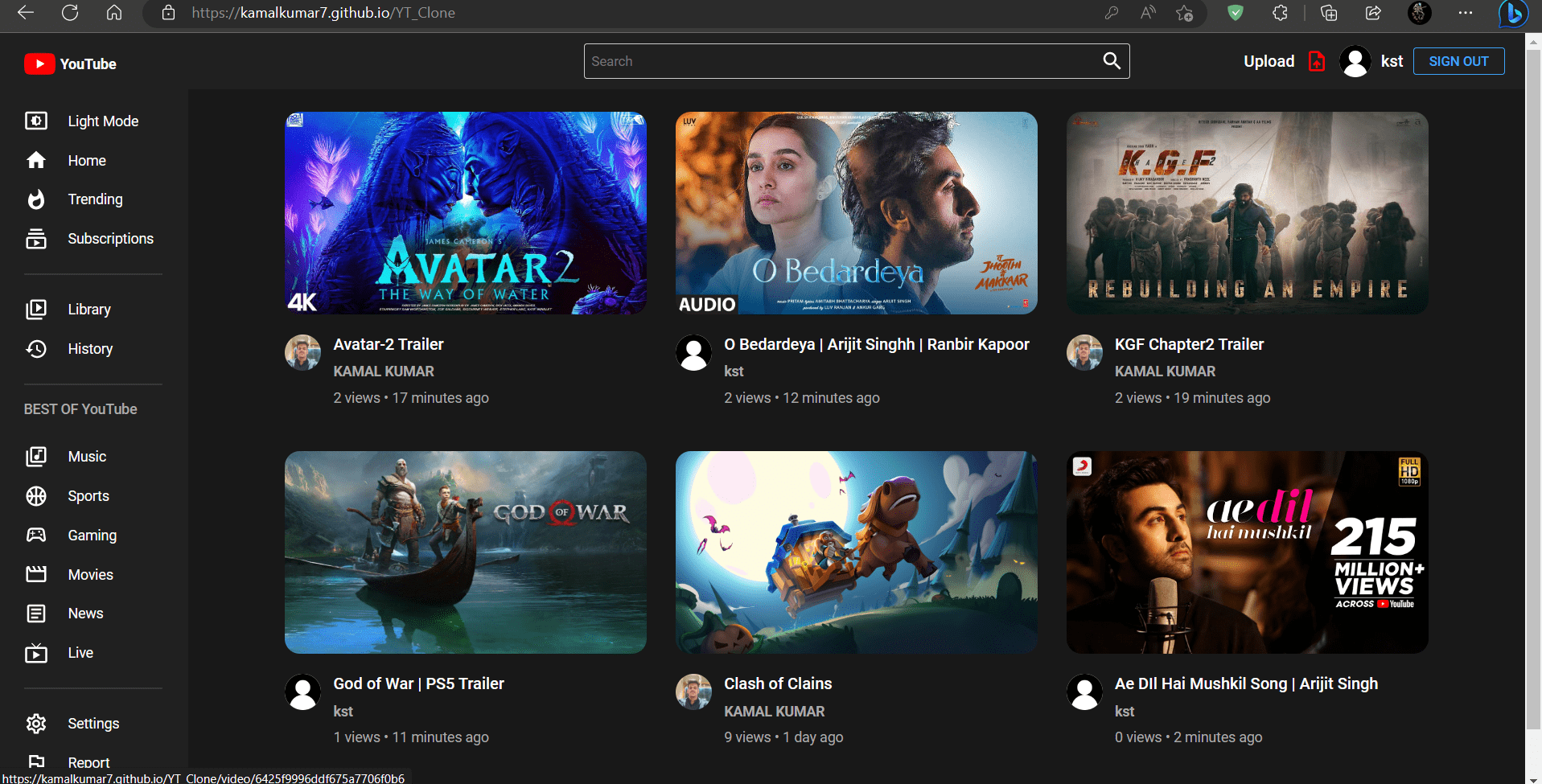Select the Gaming category
1542x784 pixels.
pos(92,535)
